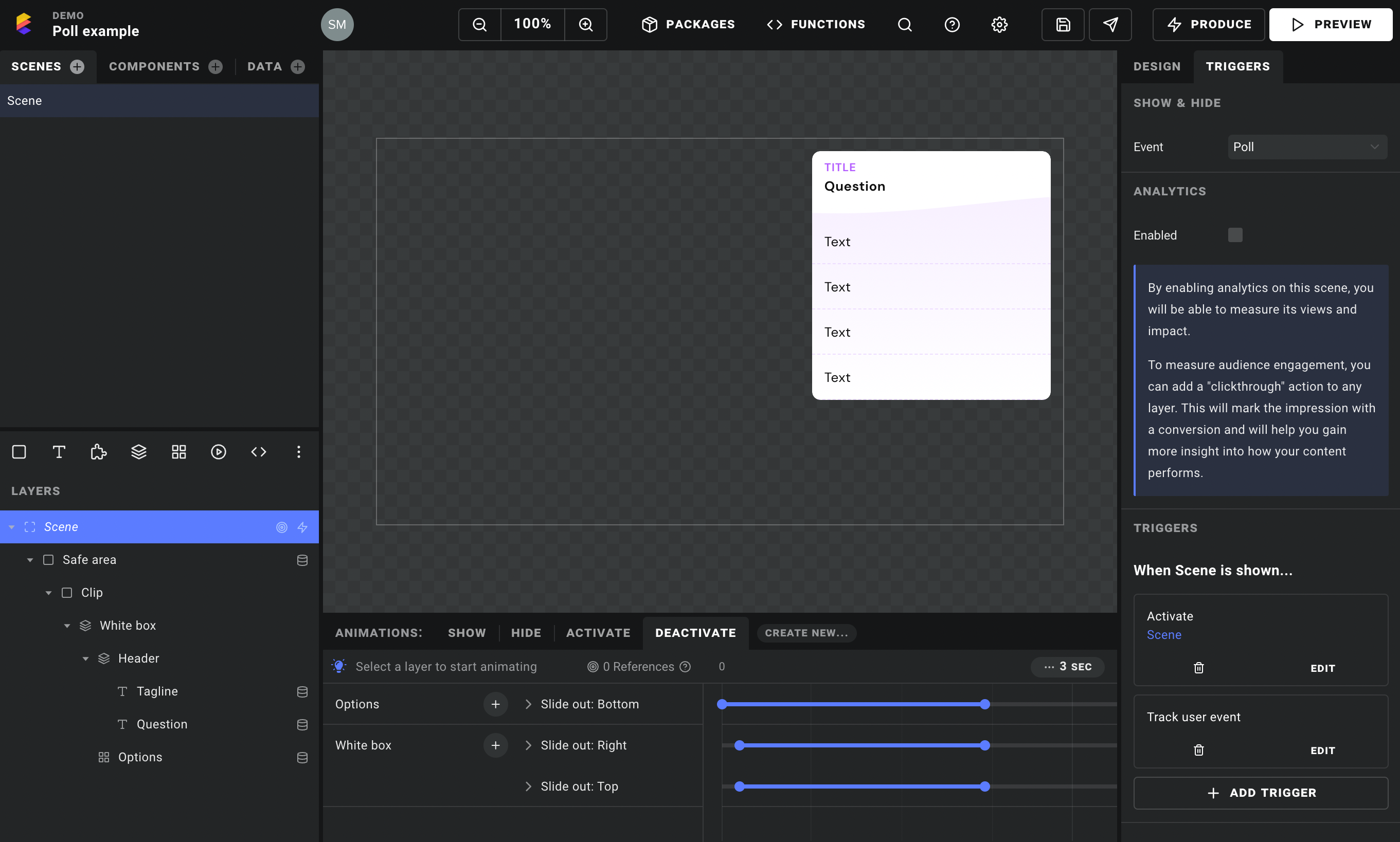Collapse the Safe area layer
The width and height of the screenshot is (1400, 842).
coord(30,560)
